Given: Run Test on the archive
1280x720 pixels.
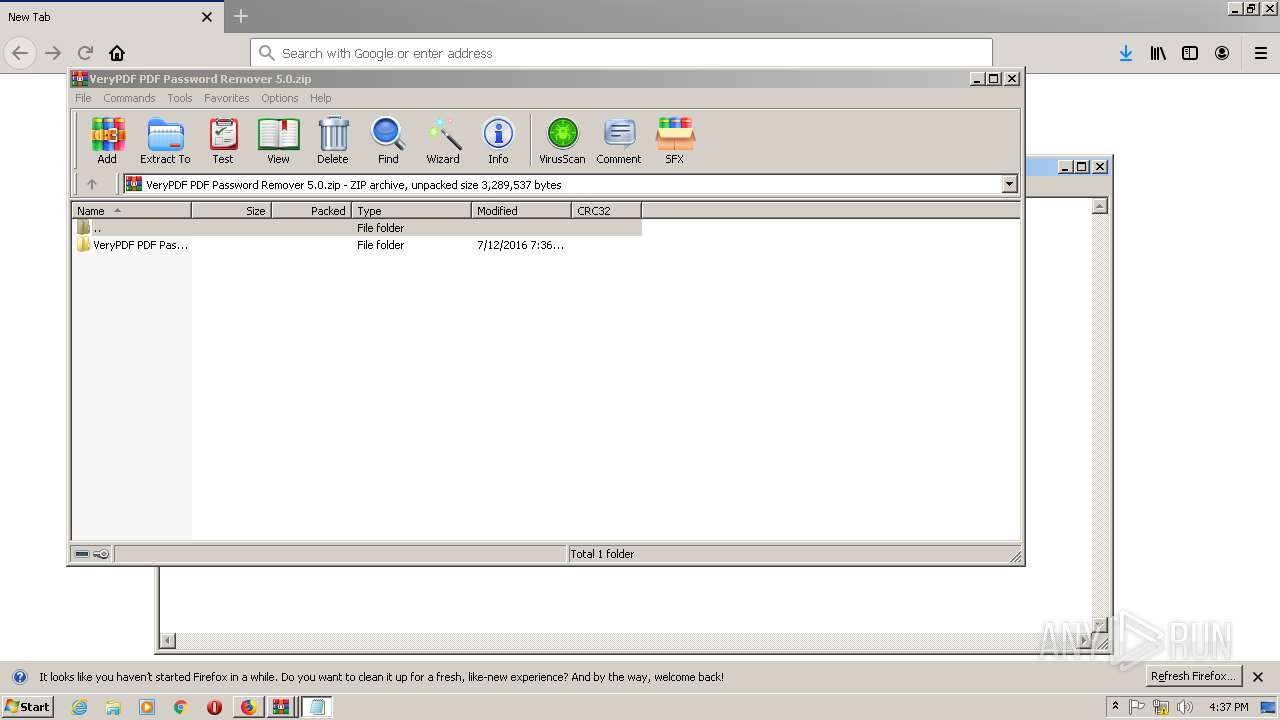Looking at the screenshot, I should [x=223, y=140].
